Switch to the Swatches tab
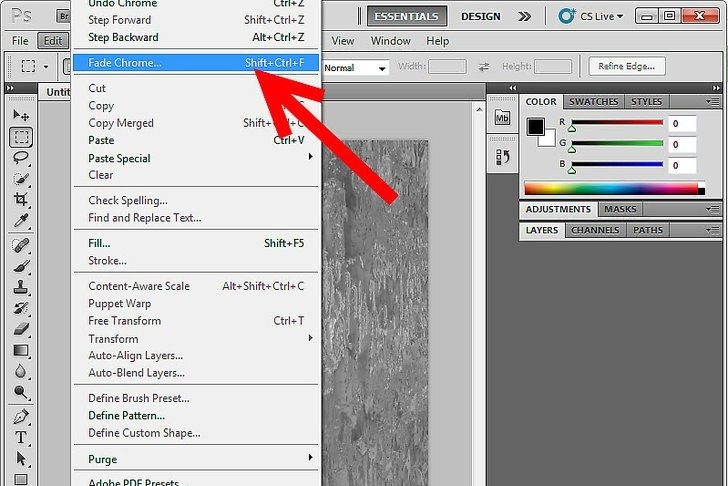Image resolution: width=728 pixels, height=486 pixels. tap(592, 102)
